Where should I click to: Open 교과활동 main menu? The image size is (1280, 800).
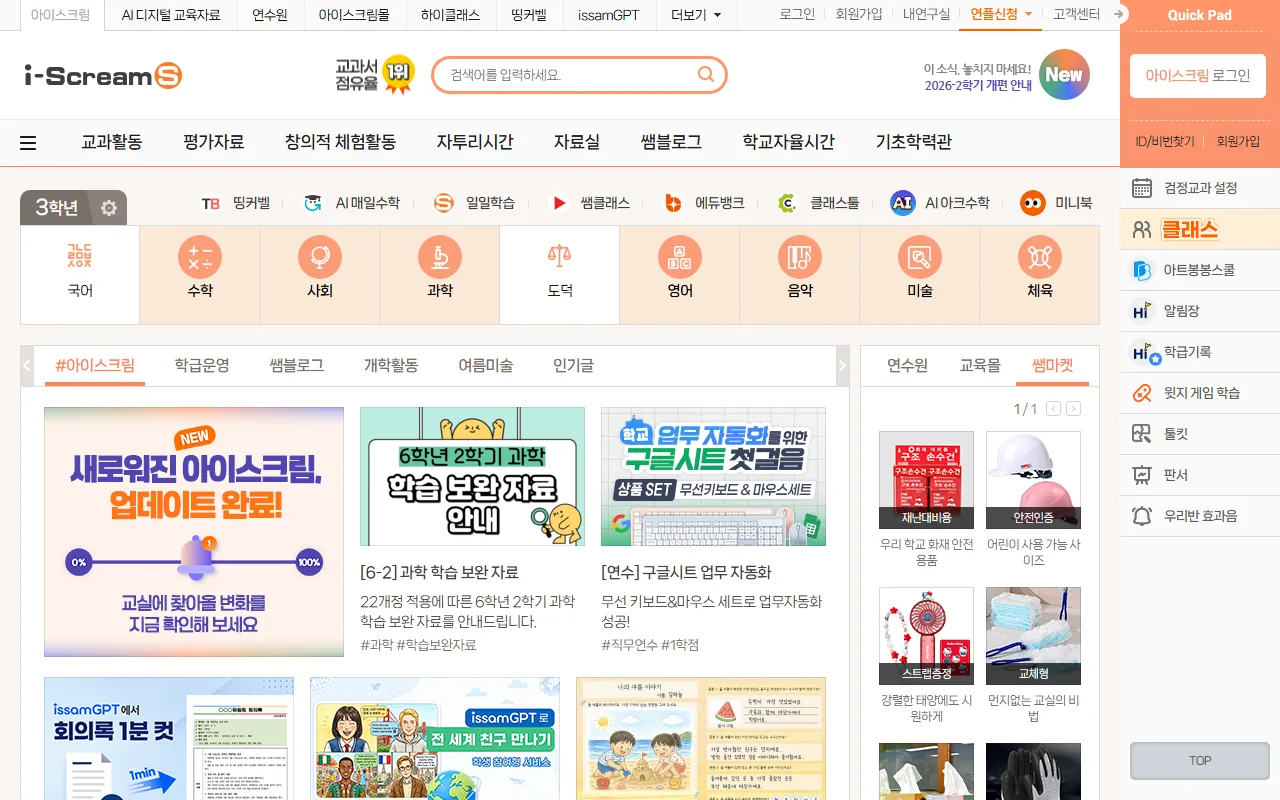tap(112, 142)
